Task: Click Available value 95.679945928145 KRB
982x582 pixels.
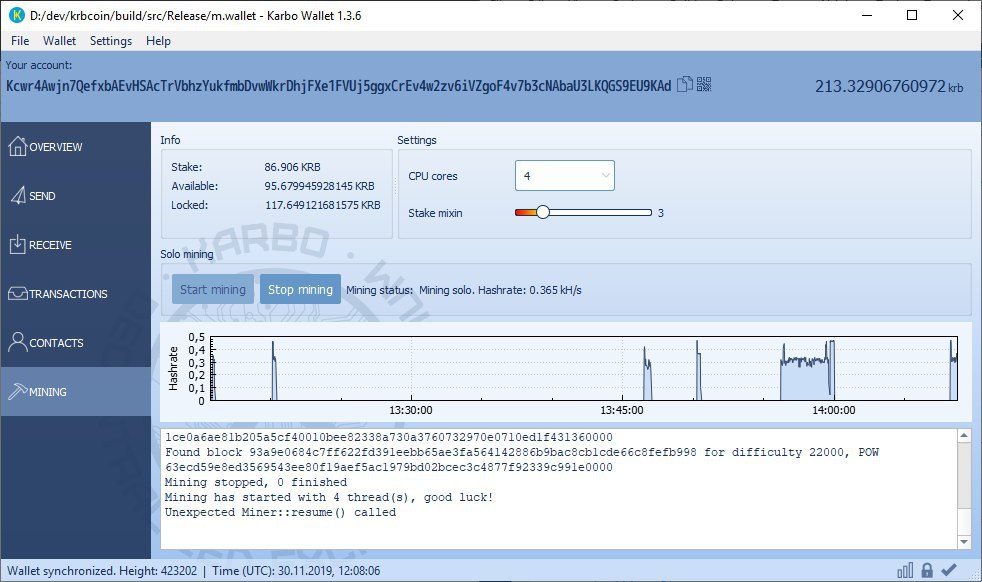Action: click(319, 186)
